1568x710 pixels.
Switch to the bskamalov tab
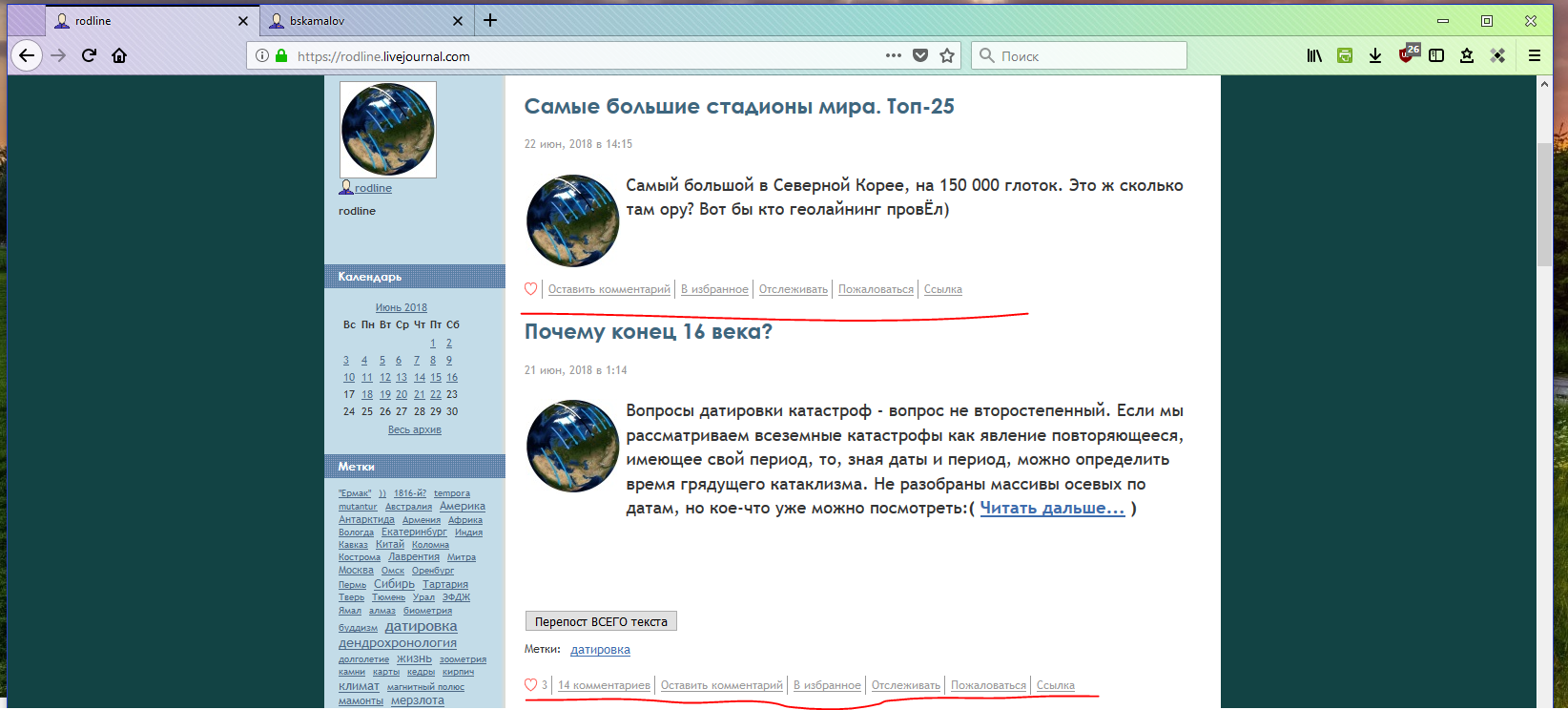[x=367, y=21]
